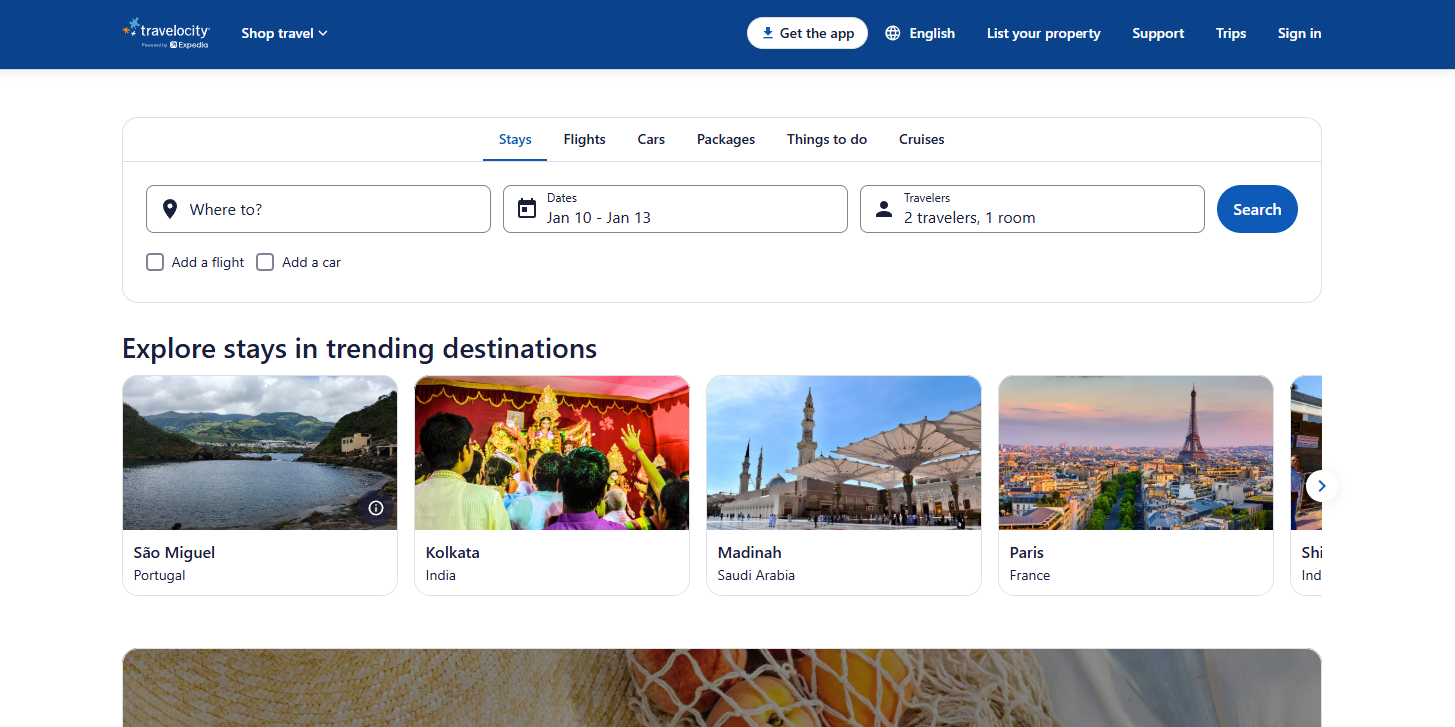1455x727 pixels.
Task: Enable the Add a flight checkbox
Action: (155, 262)
